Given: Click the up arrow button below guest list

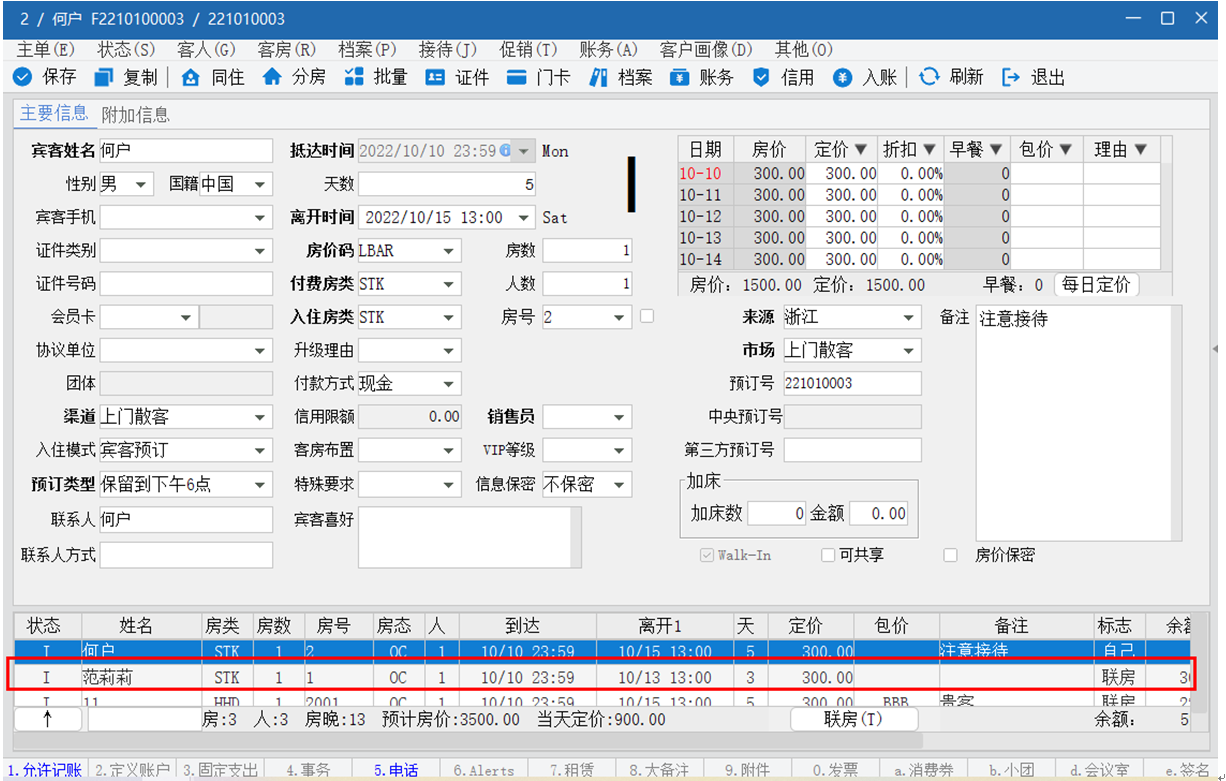Looking at the screenshot, I should [x=47, y=718].
